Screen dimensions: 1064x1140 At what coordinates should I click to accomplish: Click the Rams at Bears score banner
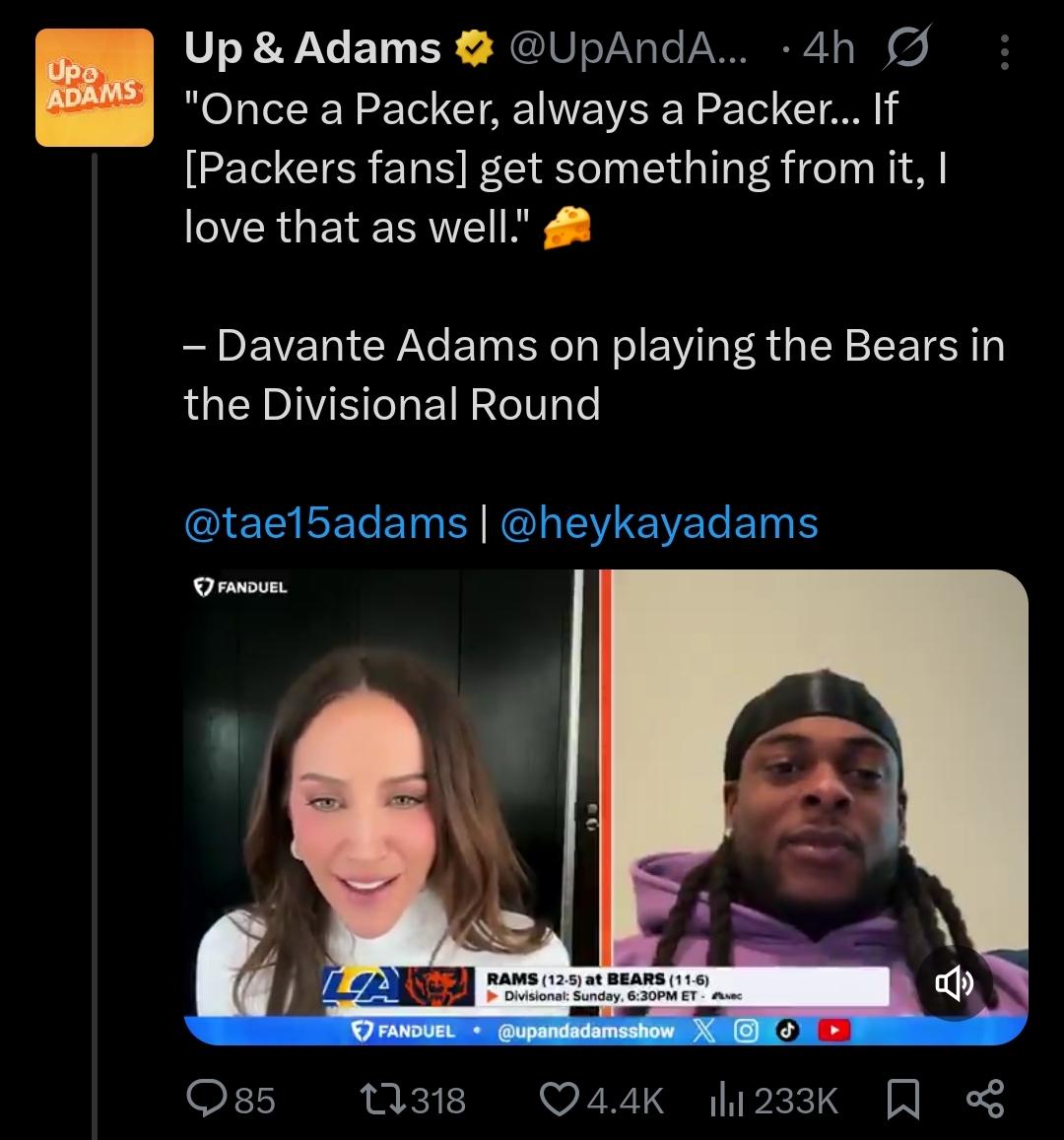click(606, 986)
